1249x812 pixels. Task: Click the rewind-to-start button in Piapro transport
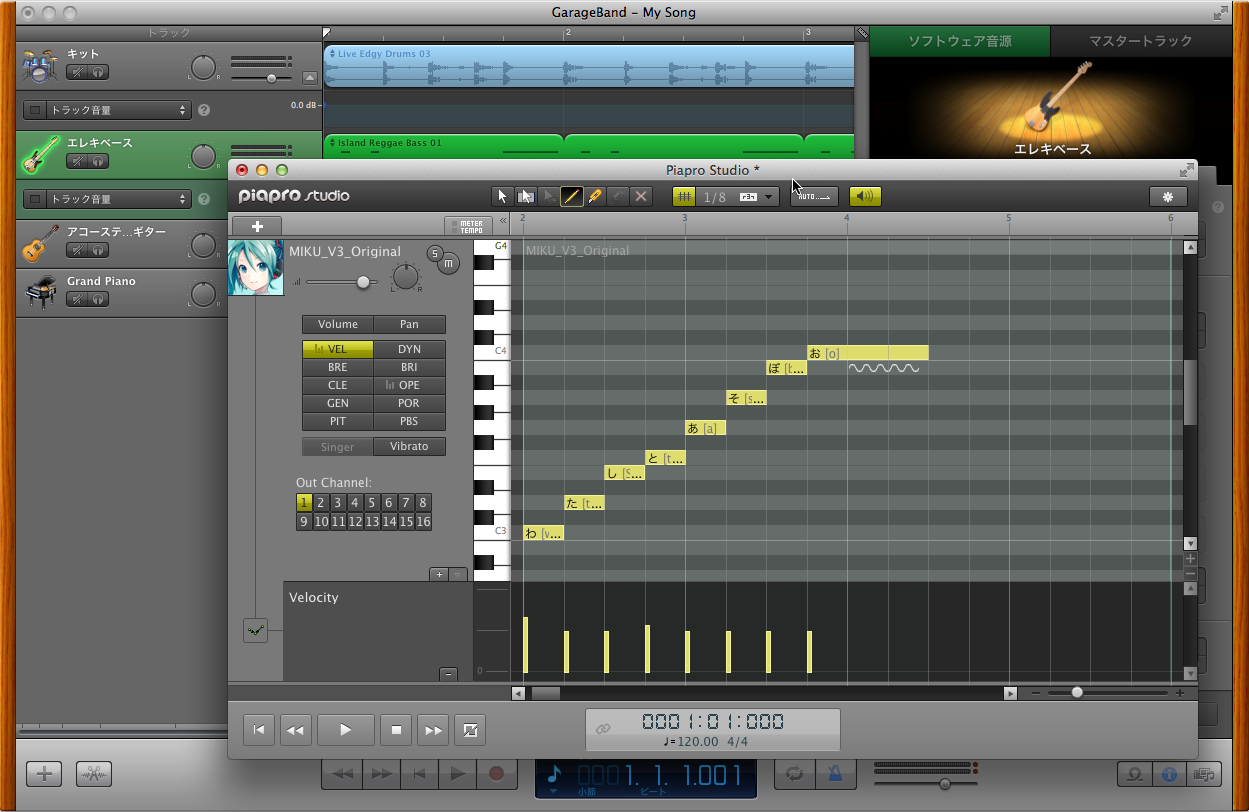[258, 730]
